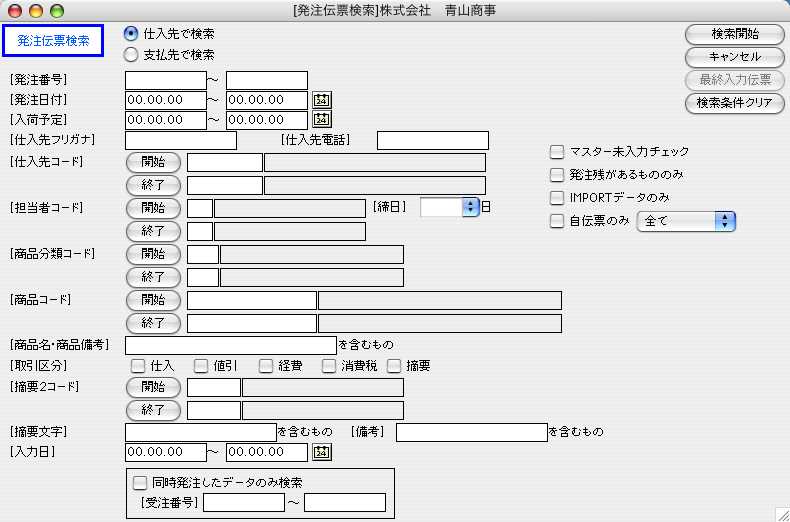The width and height of the screenshot is (790, 522).
Task: Select 仕入先で検索 radio button
Action: (131, 34)
